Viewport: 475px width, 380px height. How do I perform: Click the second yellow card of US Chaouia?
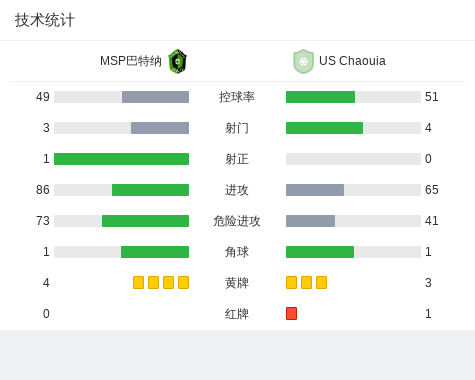coord(306,282)
